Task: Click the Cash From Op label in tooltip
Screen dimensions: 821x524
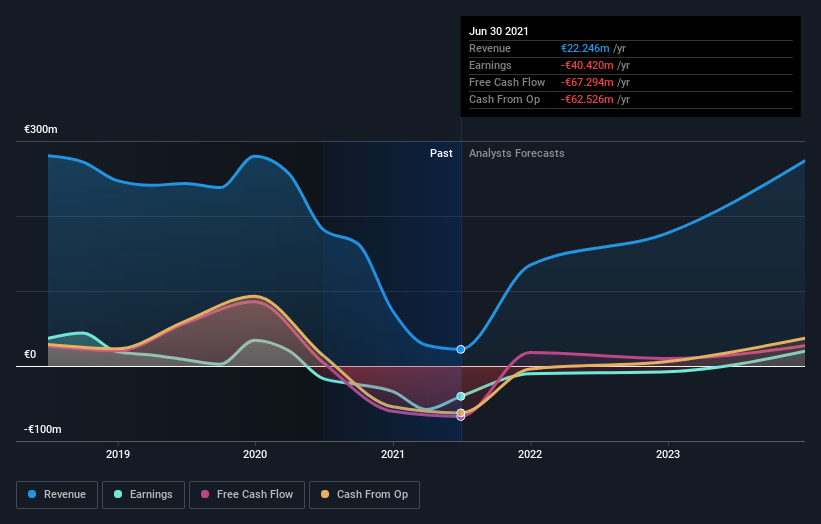Action: point(504,99)
